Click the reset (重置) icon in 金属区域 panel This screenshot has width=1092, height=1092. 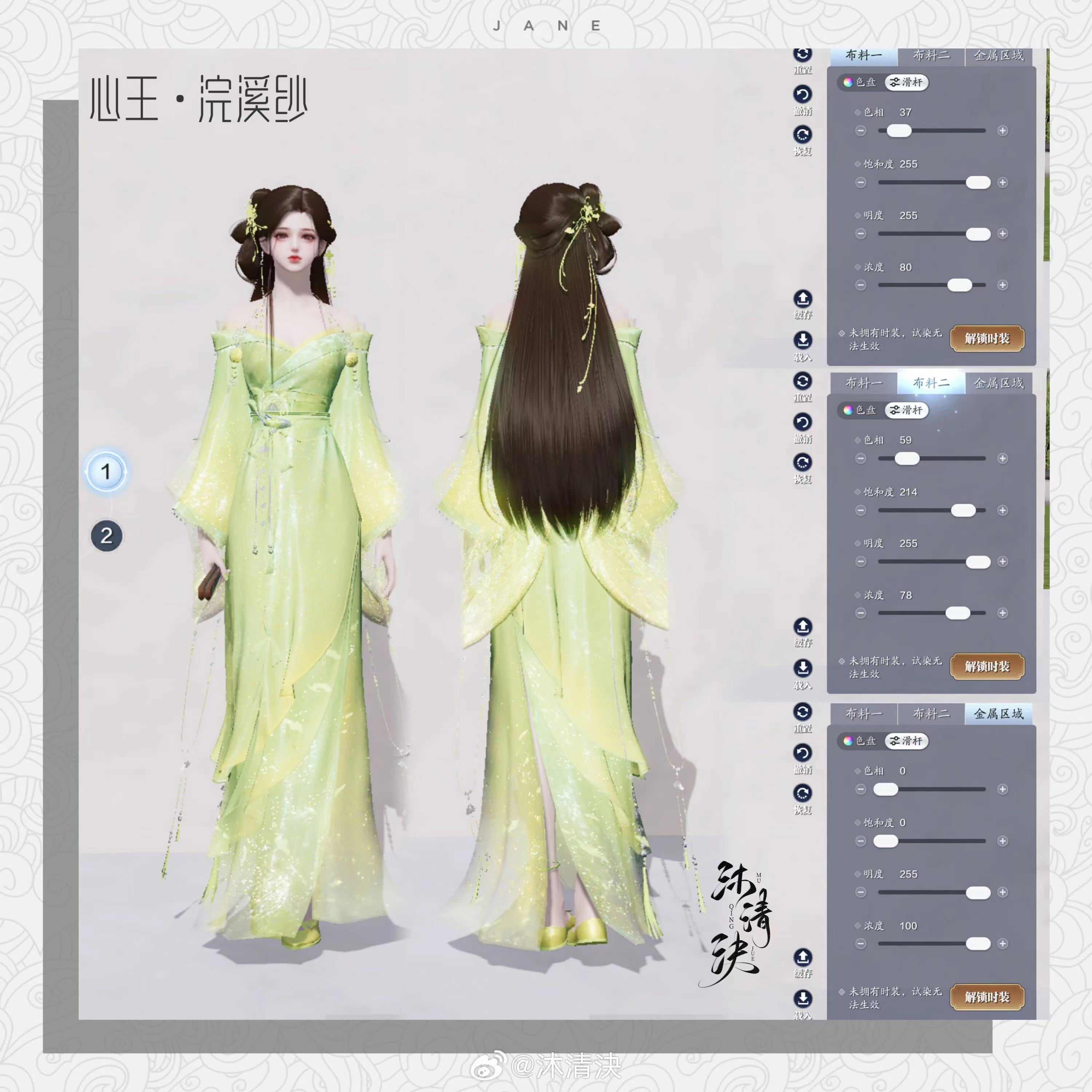point(803,711)
